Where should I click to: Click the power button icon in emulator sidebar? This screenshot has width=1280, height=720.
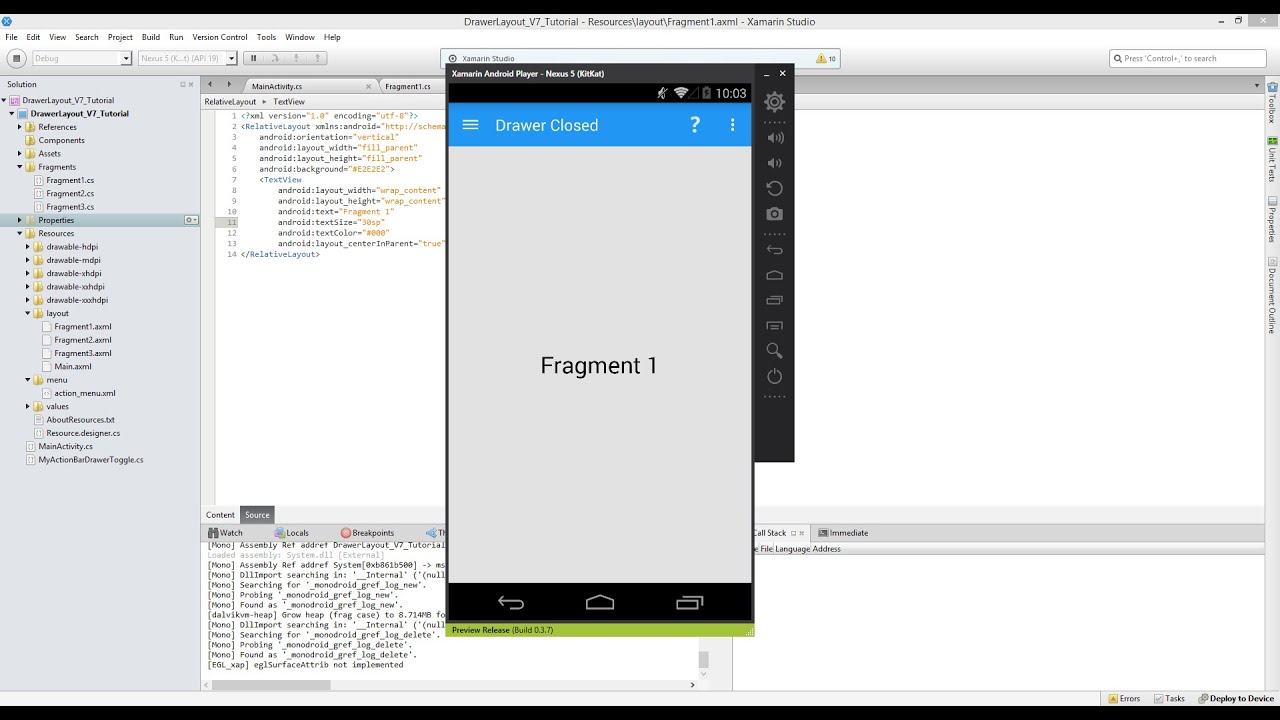774,376
